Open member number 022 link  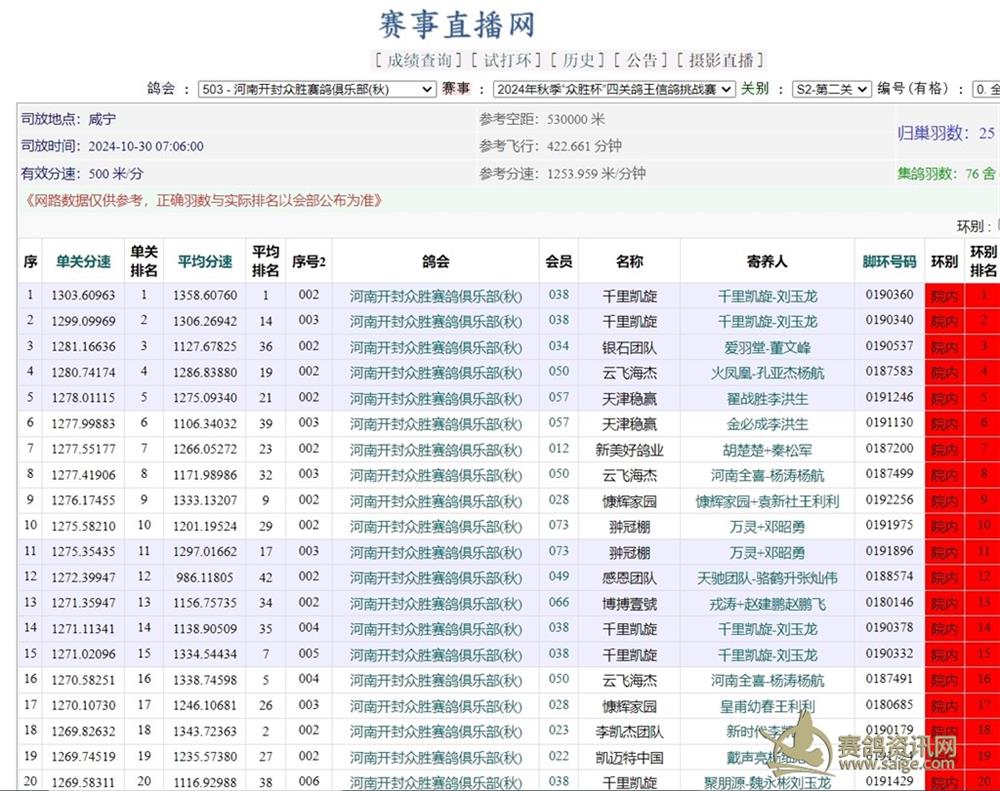coord(559,756)
